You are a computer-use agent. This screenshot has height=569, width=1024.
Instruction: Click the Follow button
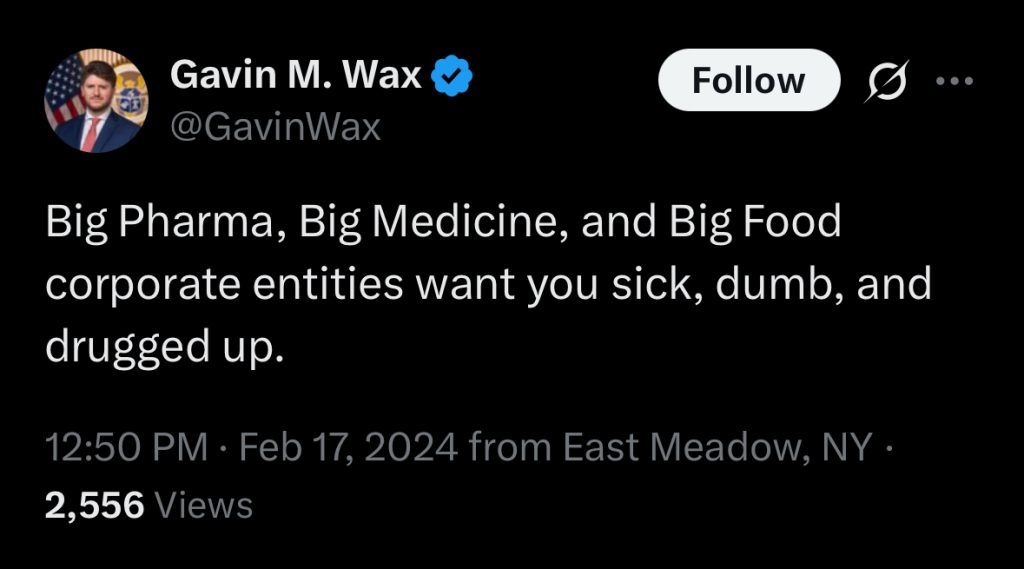pos(748,80)
